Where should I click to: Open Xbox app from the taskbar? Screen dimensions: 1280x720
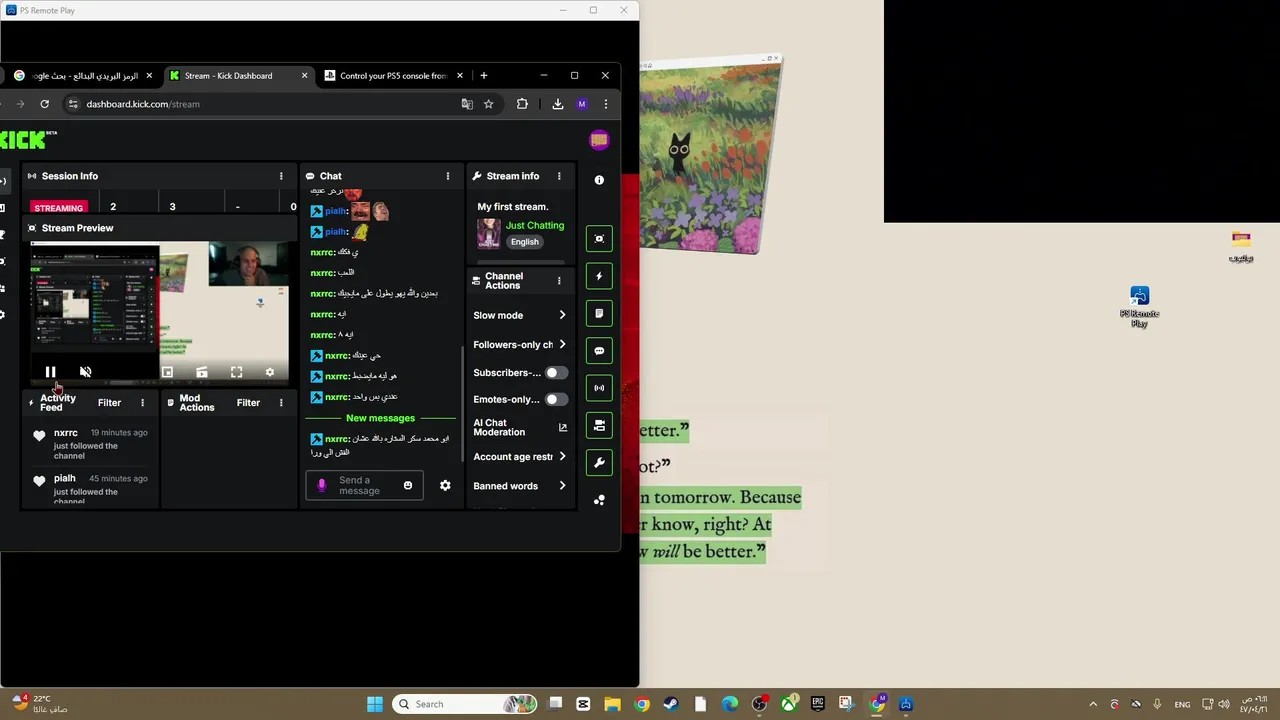789,704
